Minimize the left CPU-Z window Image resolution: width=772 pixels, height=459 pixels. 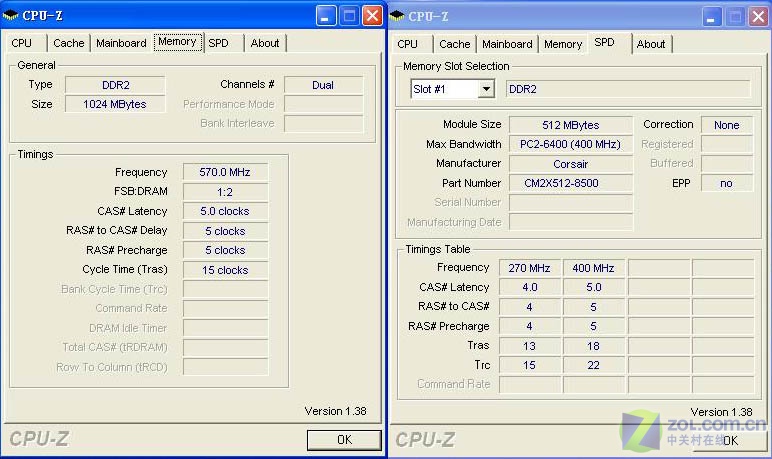click(x=325, y=16)
